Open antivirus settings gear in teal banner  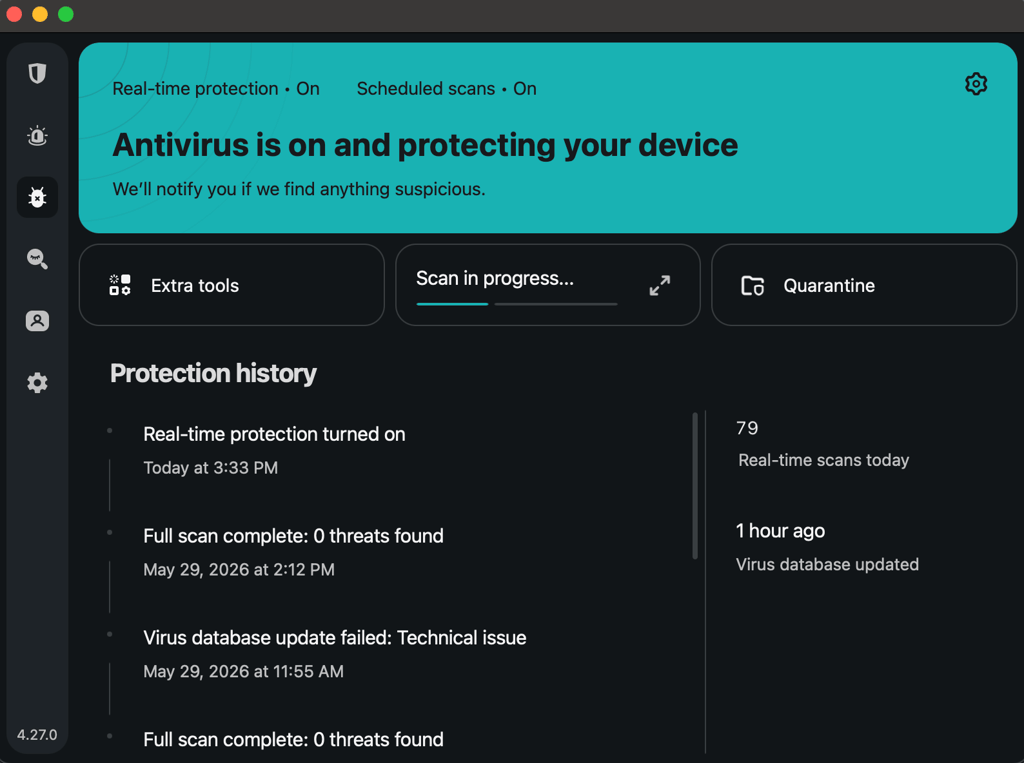pyautogui.click(x=976, y=84)
